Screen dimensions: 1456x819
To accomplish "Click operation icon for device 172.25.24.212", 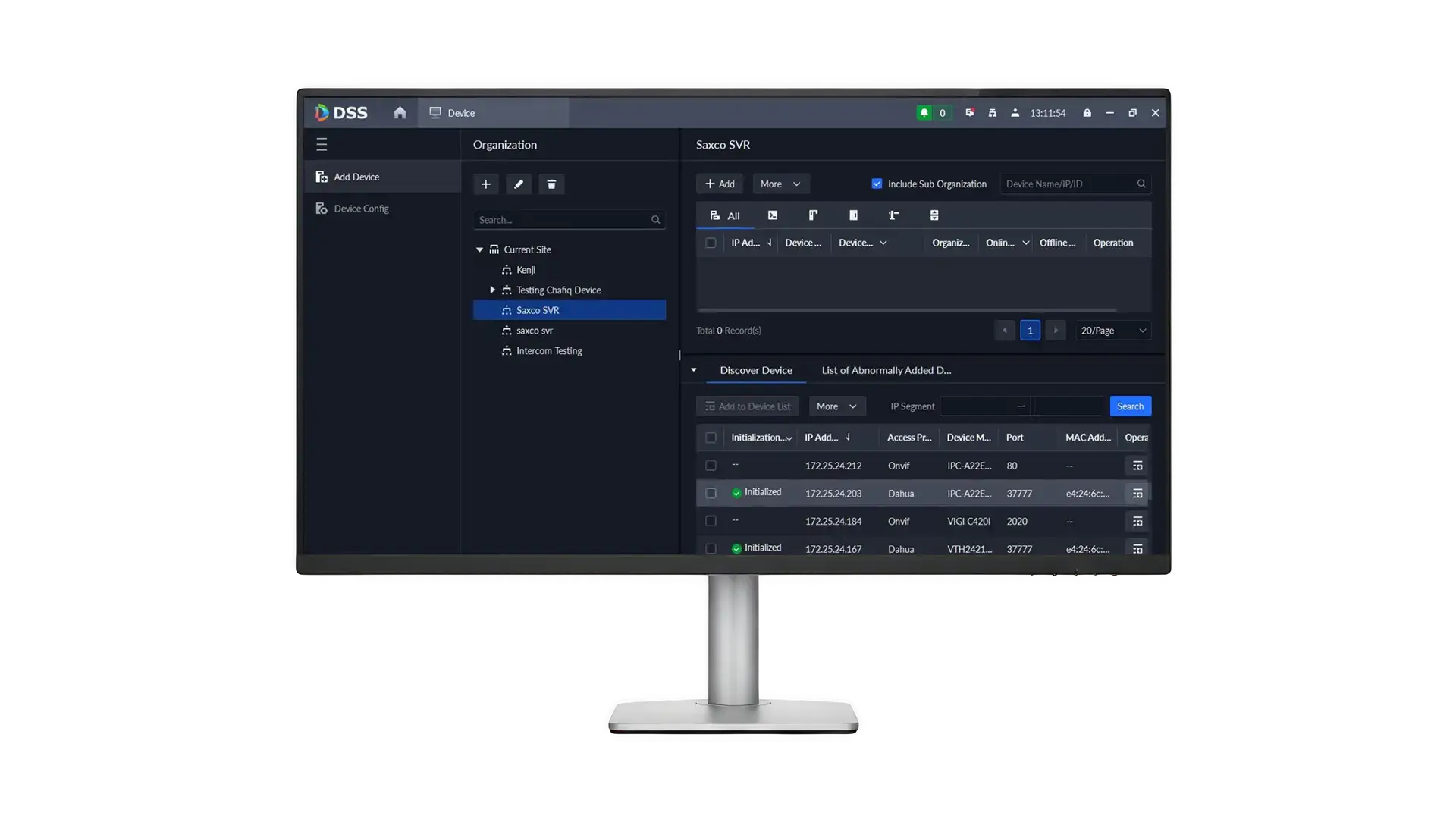I will click(1137, 466).
